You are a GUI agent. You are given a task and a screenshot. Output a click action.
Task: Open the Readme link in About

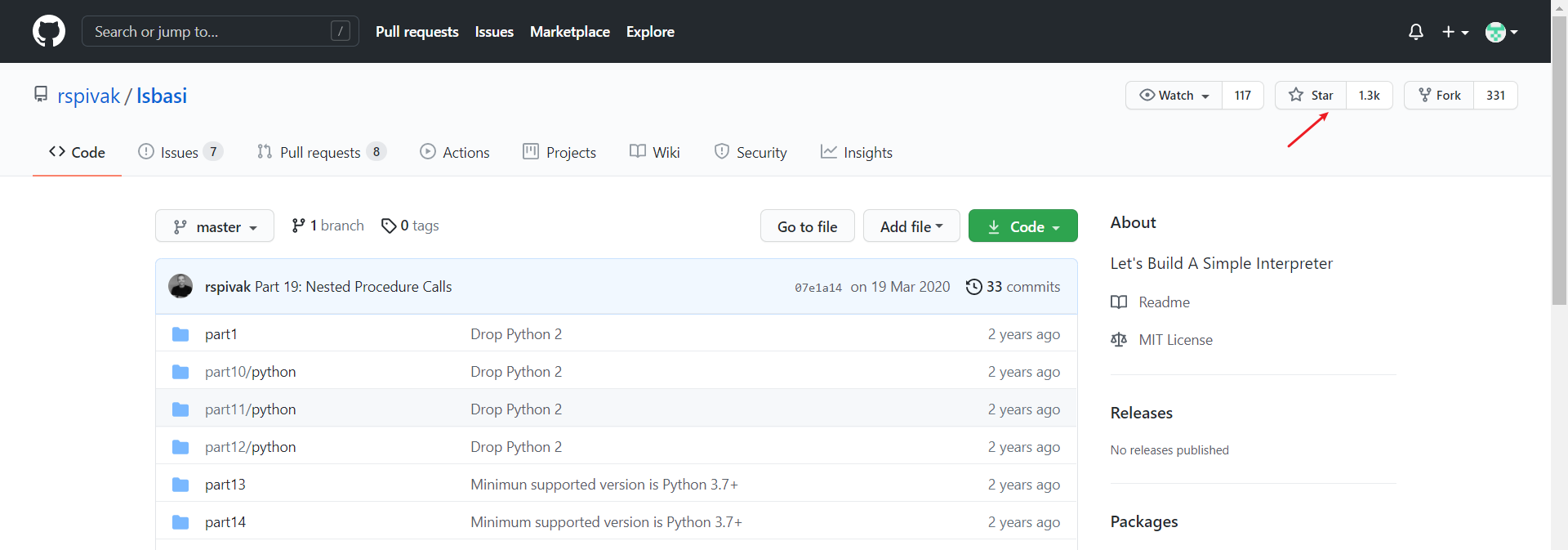pos(1165,302)
